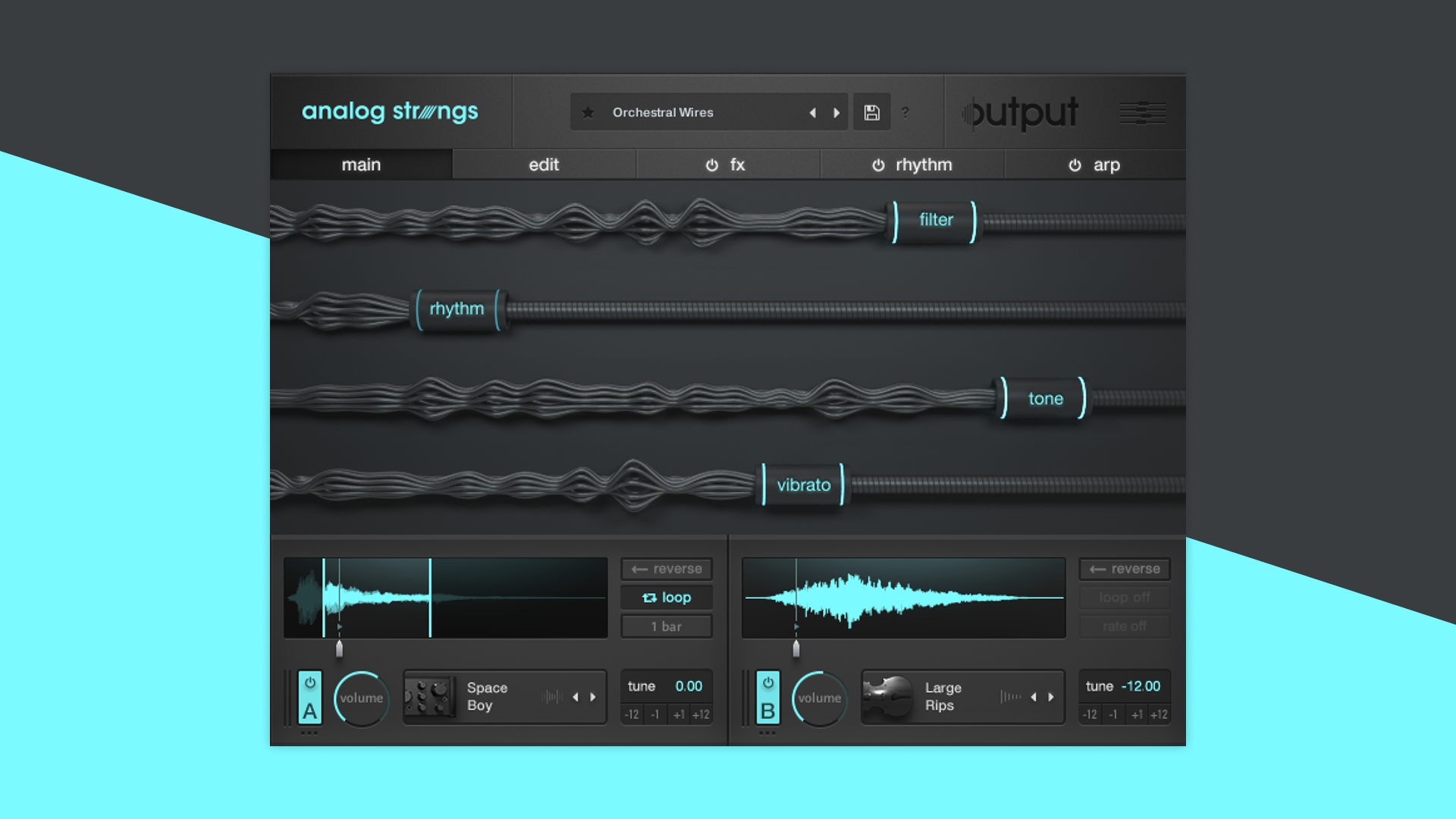
Task: Click the Output logo
Action: click(x=1019, y=112)
